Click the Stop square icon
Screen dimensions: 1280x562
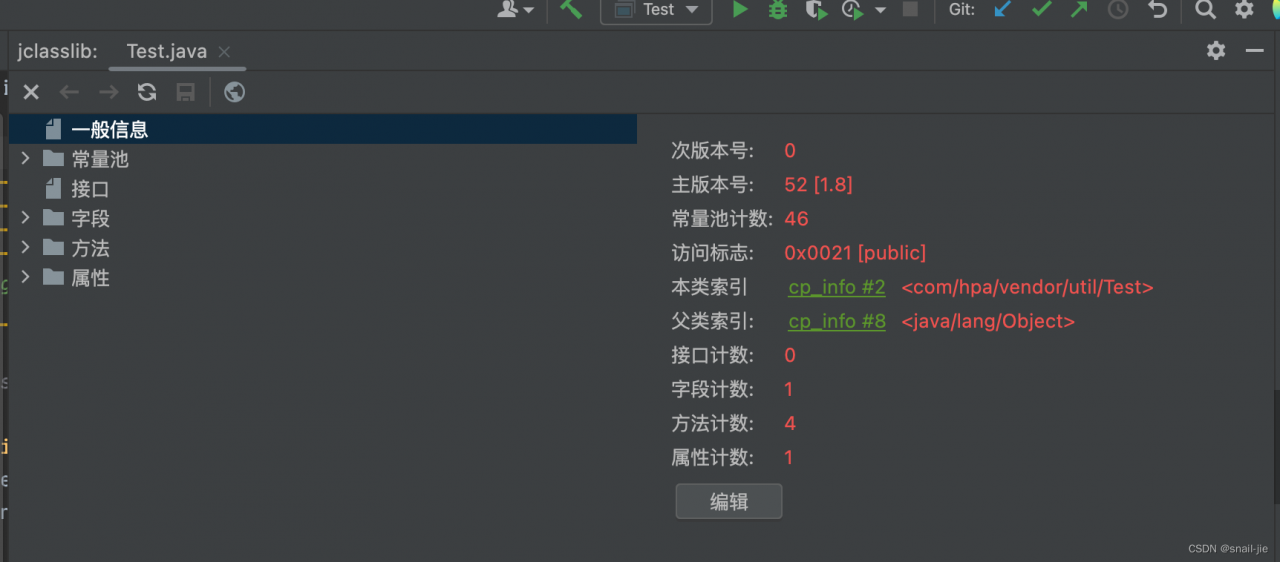tap(910, 9)
